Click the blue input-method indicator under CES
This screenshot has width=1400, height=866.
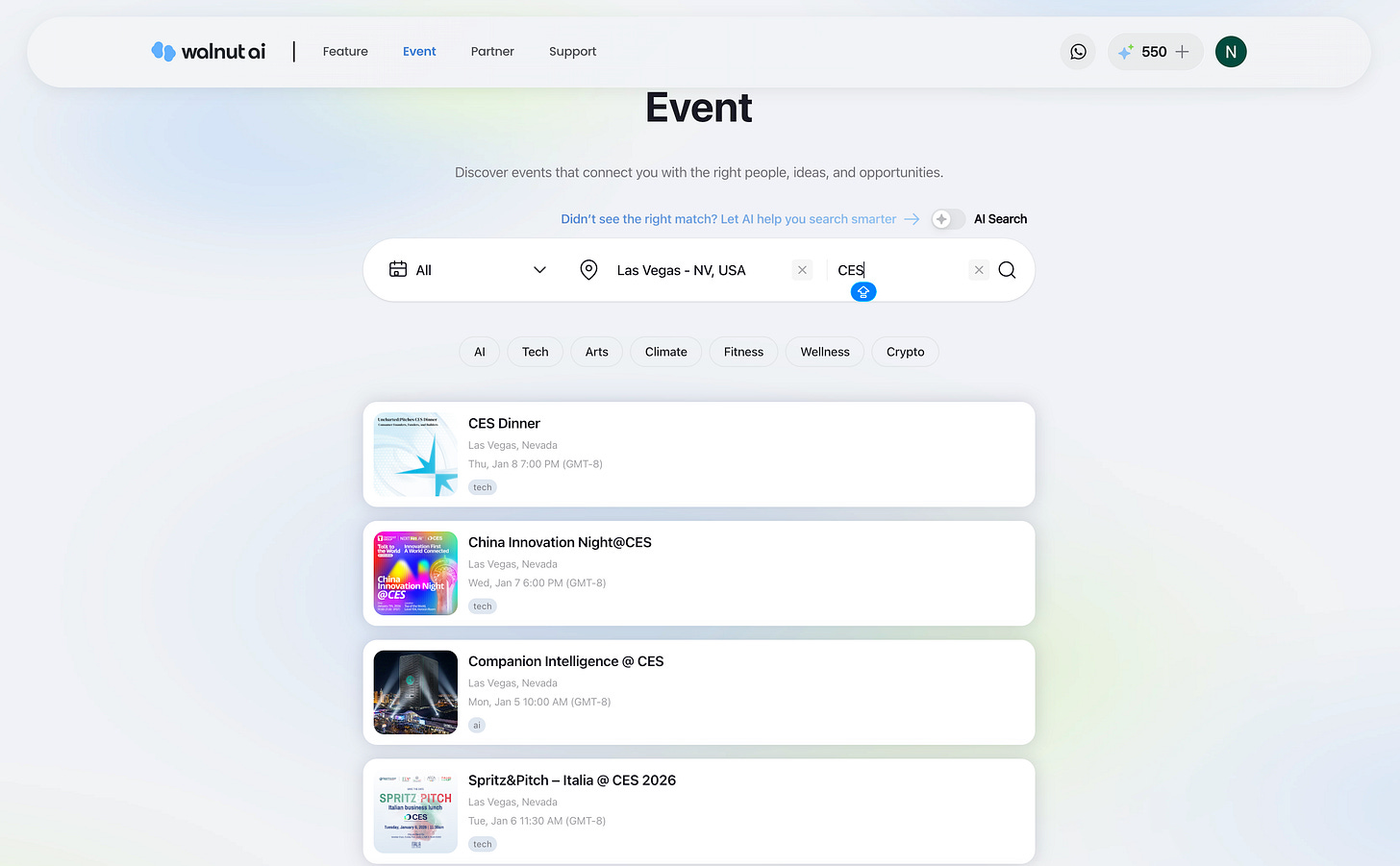863,292
